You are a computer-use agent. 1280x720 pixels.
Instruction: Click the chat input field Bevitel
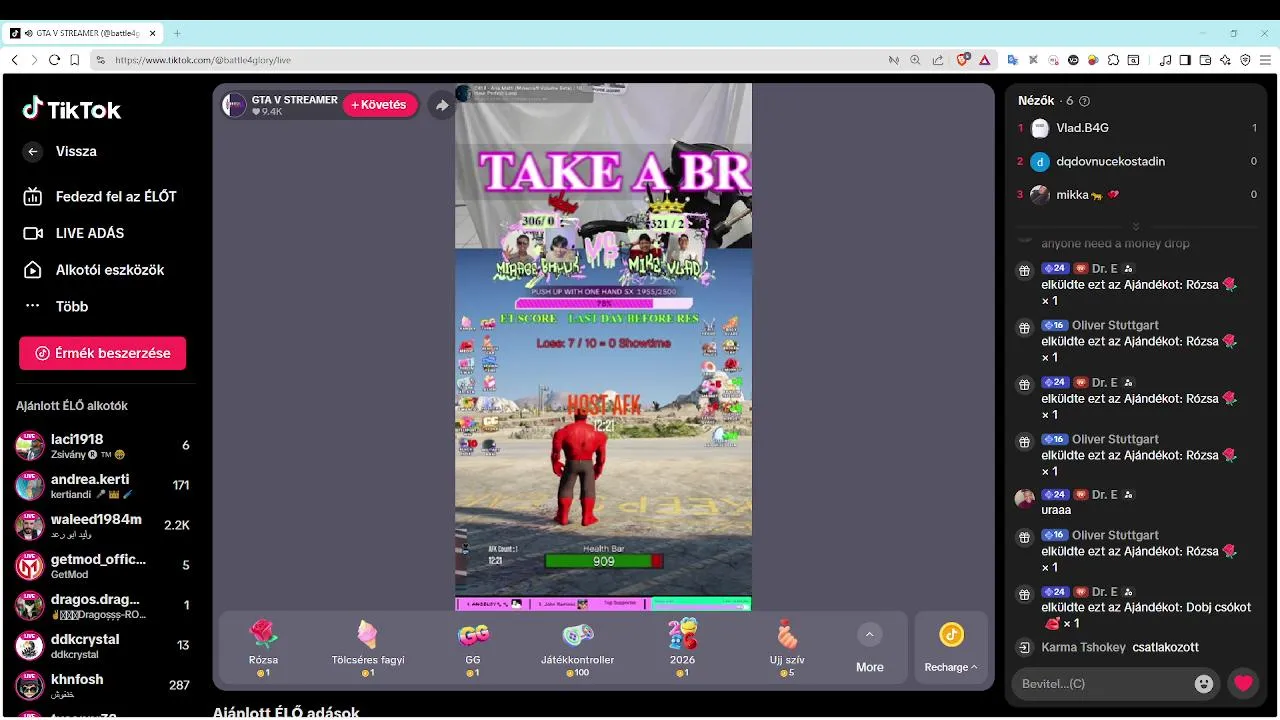pyautogui.click(x=1100, y=684)
